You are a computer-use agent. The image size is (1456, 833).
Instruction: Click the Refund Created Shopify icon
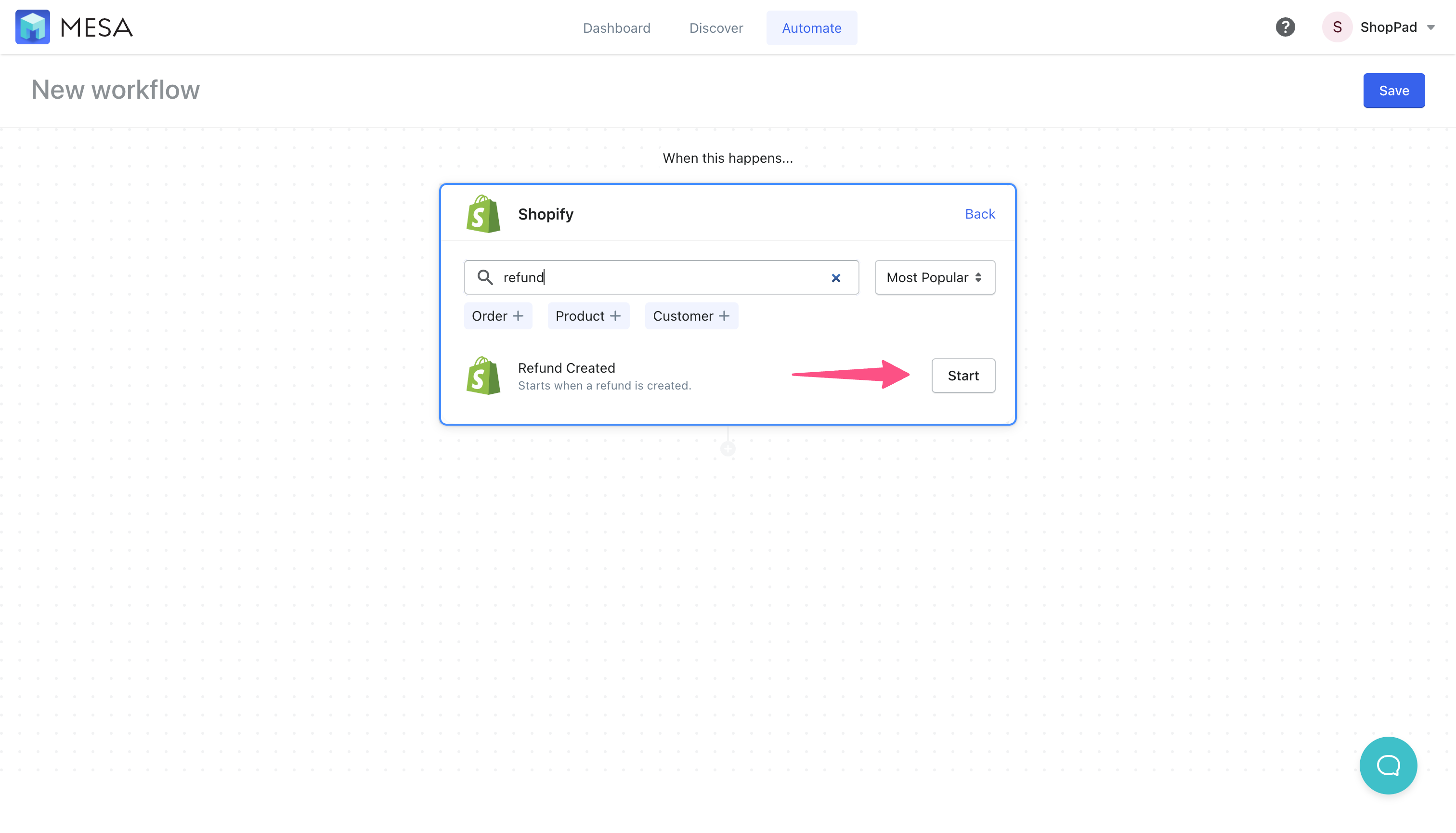point(483,375)
